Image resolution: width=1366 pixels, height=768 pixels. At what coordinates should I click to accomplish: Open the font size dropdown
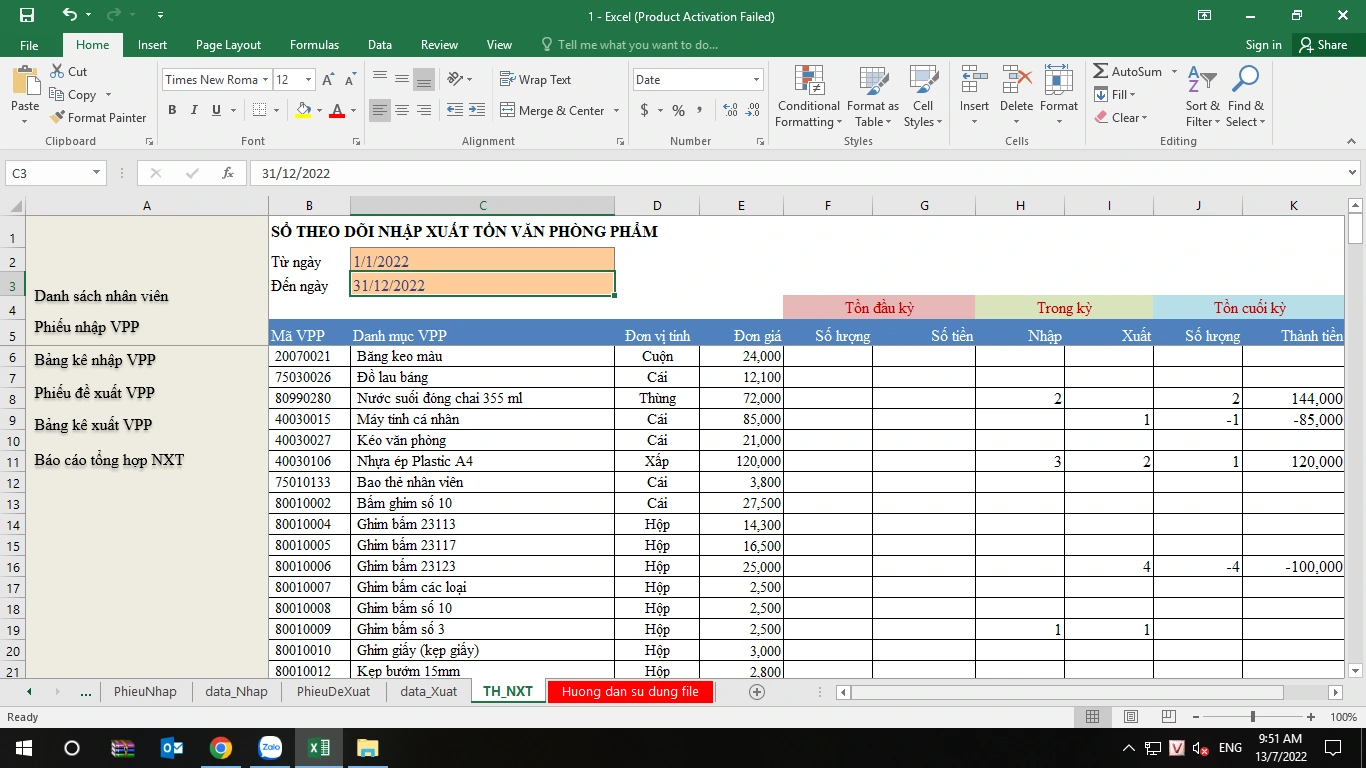[x=308, y=80]
